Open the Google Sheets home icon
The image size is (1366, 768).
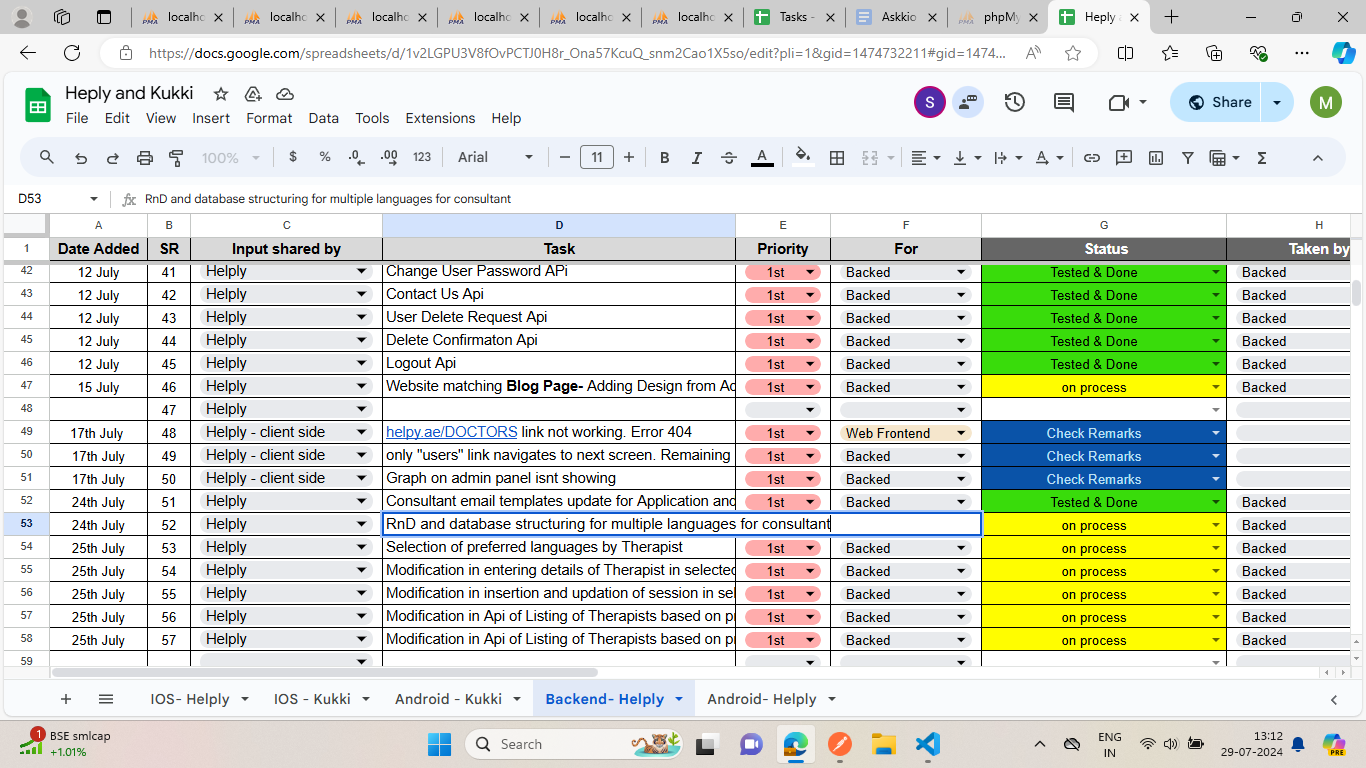pyautogui.click(x=38, y=104)
